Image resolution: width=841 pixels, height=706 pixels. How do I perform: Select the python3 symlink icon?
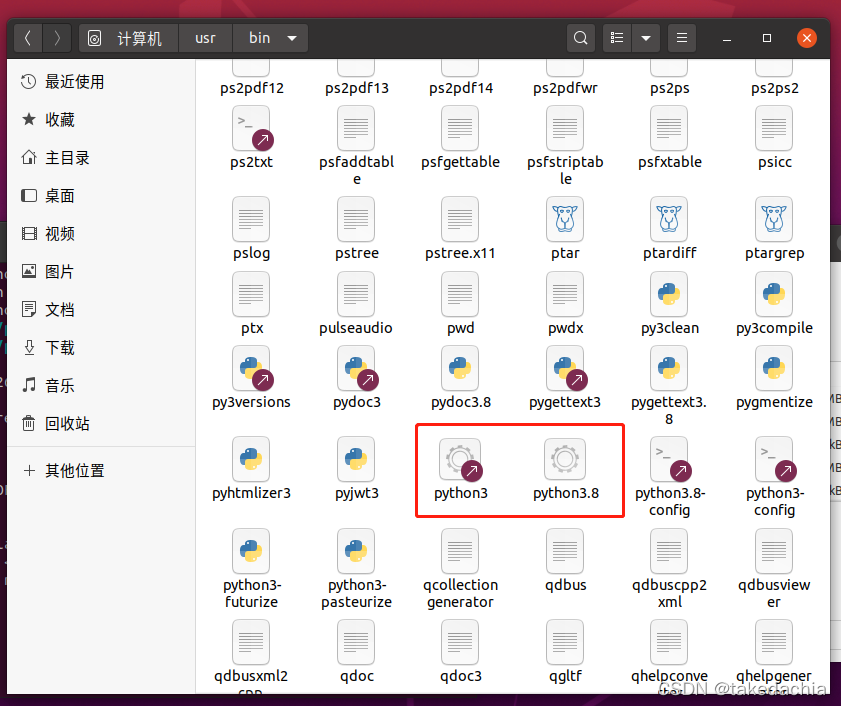pyautogui.click(x=460, y=459)
